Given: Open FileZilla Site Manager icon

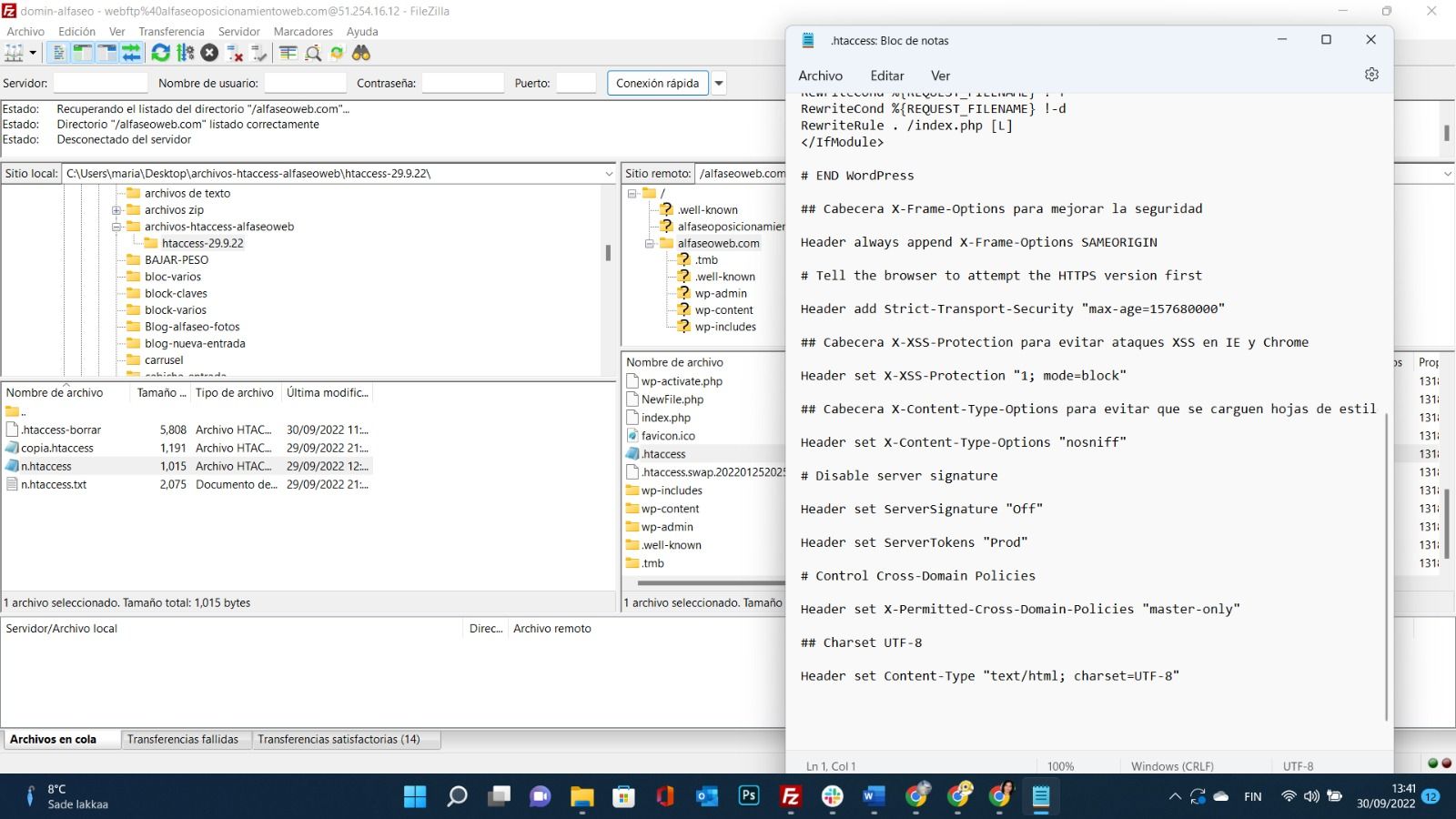Looking at the screenshot, I should pos(14,53).
